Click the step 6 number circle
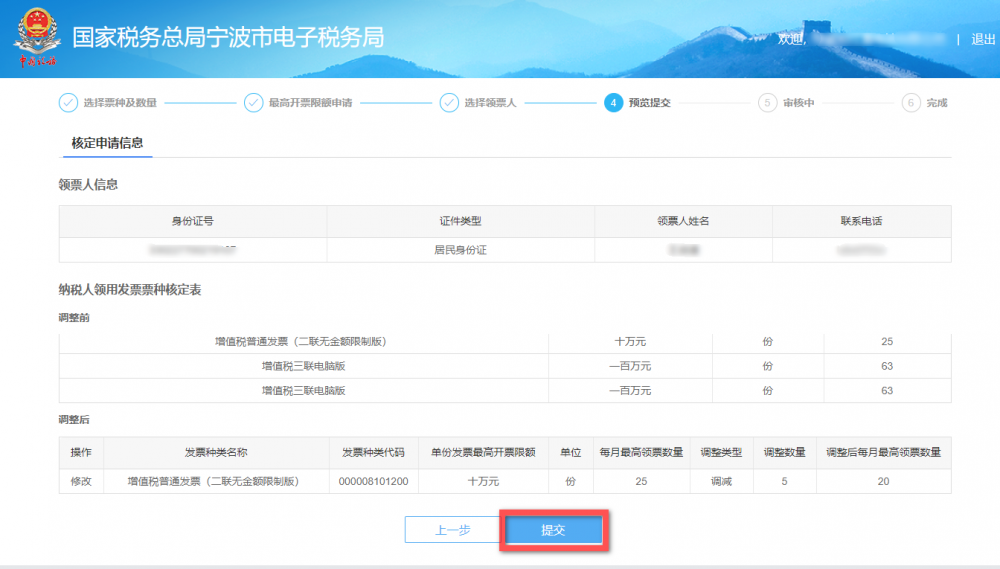The width and height of the screenshot is (1000, 569). (x=910, y=103)
